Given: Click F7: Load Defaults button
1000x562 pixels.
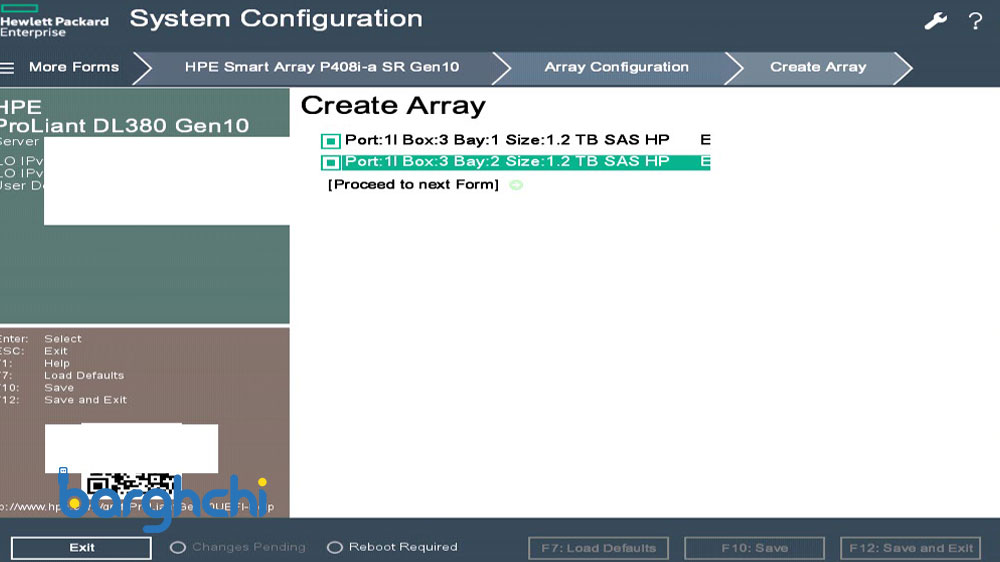Looking at the screenshot, I should [598, 548].
